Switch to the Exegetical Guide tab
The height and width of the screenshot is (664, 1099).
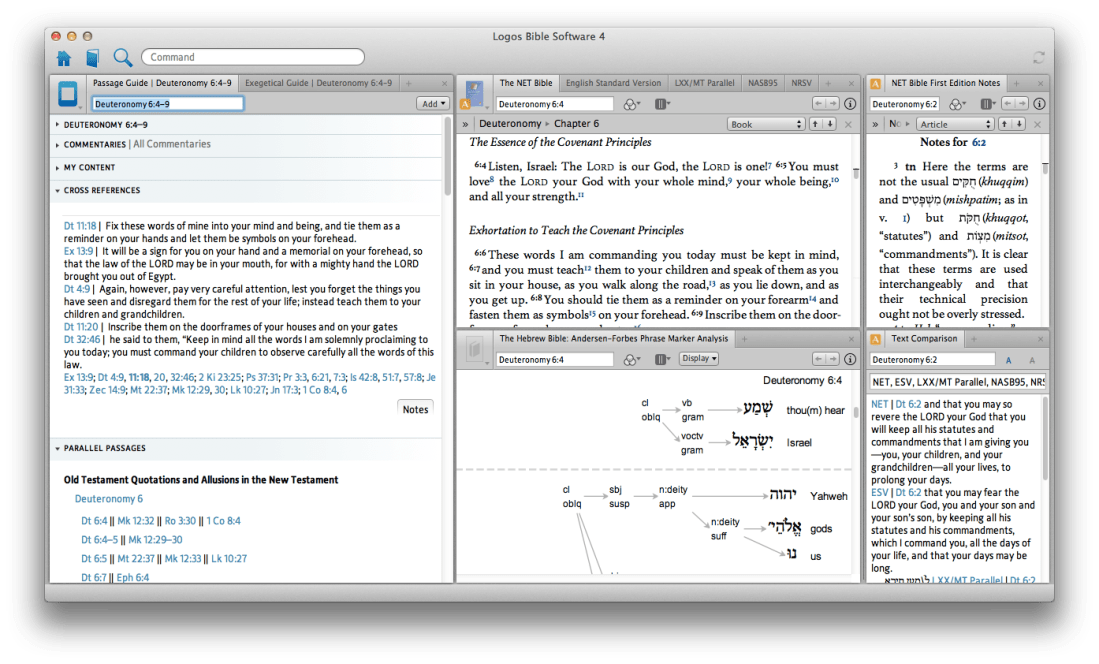click(318, 83)
